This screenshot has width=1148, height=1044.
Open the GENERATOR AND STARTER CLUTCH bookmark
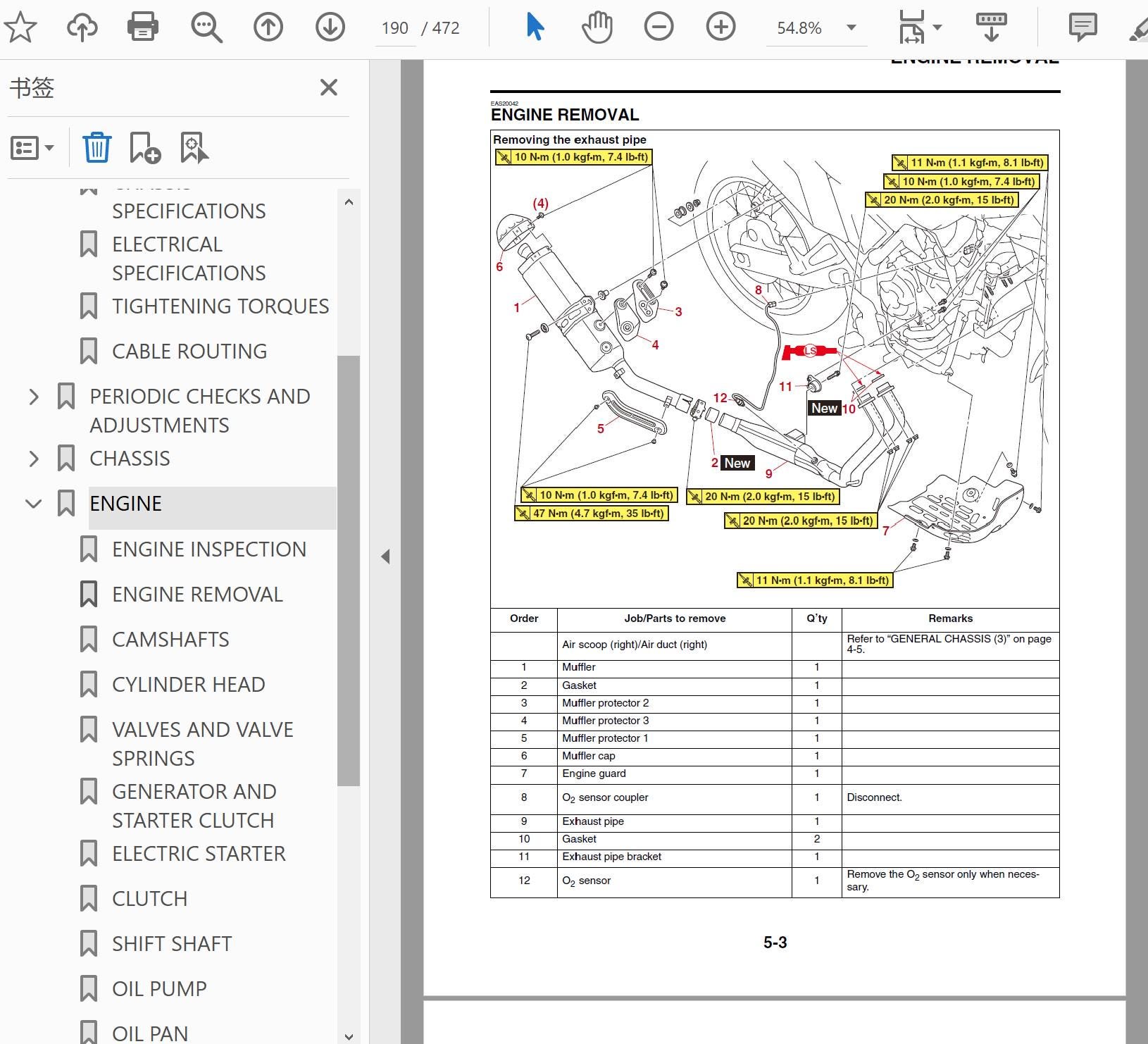pos(194,806)
